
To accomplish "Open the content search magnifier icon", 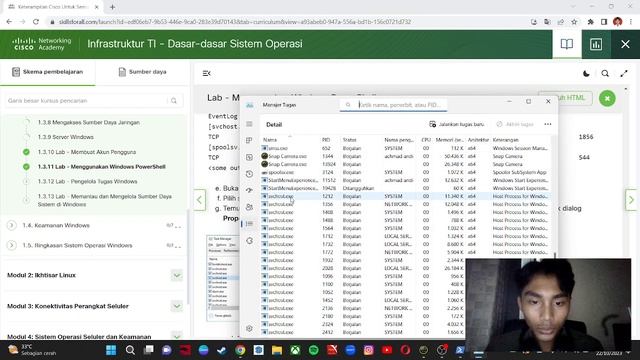I will (605, 73).
